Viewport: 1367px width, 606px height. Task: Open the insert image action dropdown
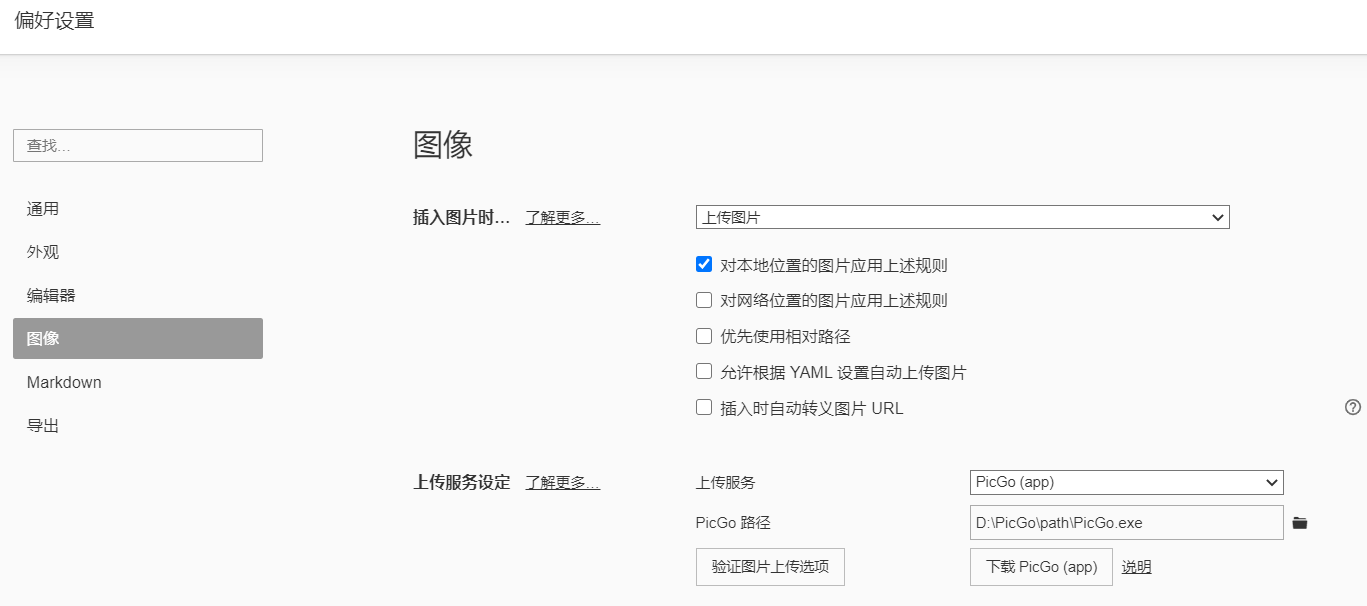pos(962,217)
